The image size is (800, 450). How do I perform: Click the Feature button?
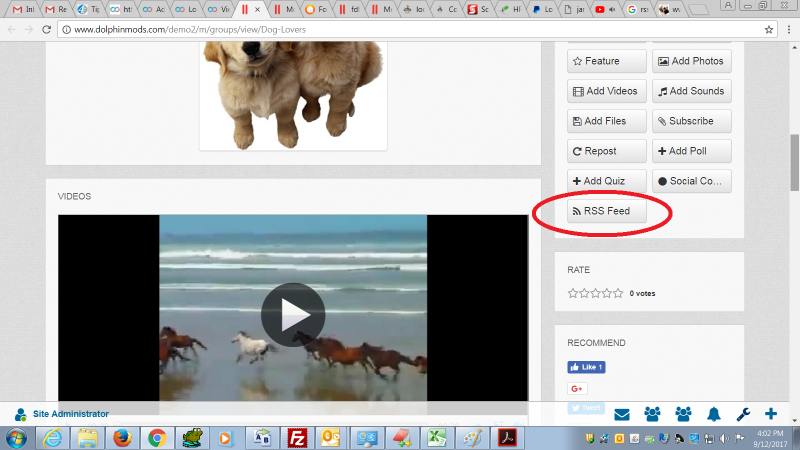pos(607,61)
